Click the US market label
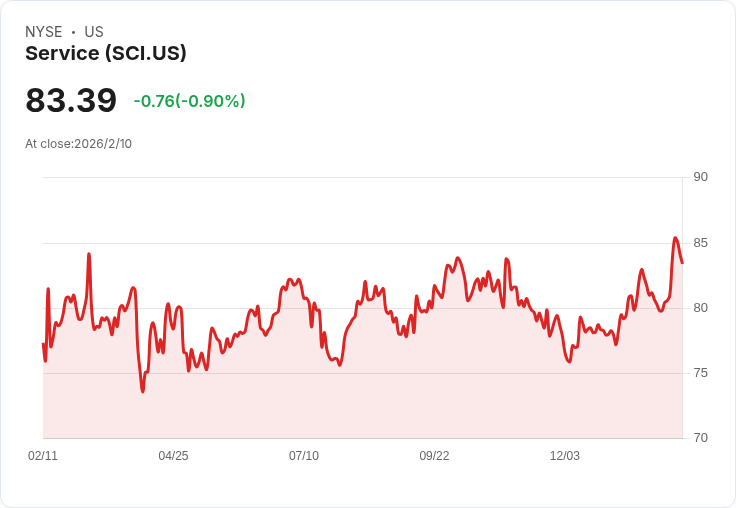 [94, 32]
